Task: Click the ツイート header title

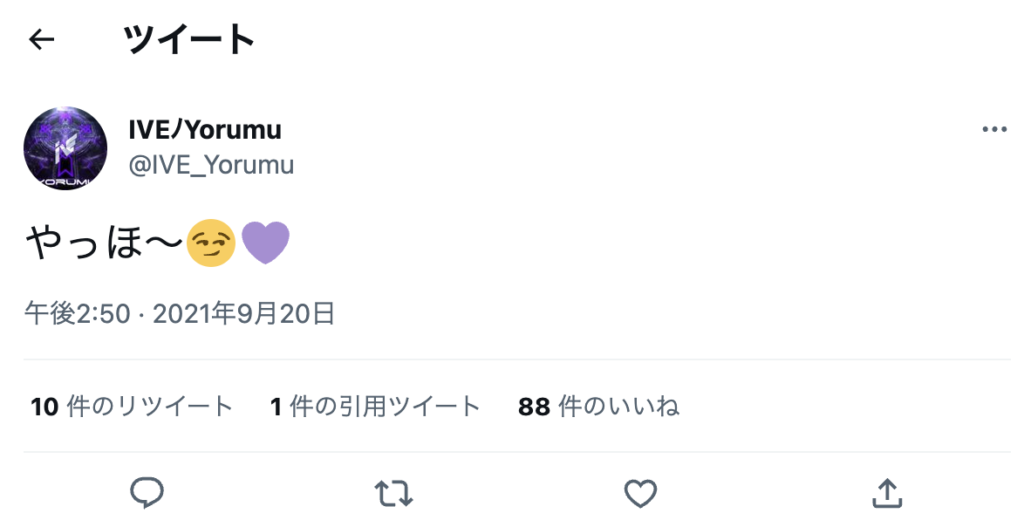Action: coord(189,39)
